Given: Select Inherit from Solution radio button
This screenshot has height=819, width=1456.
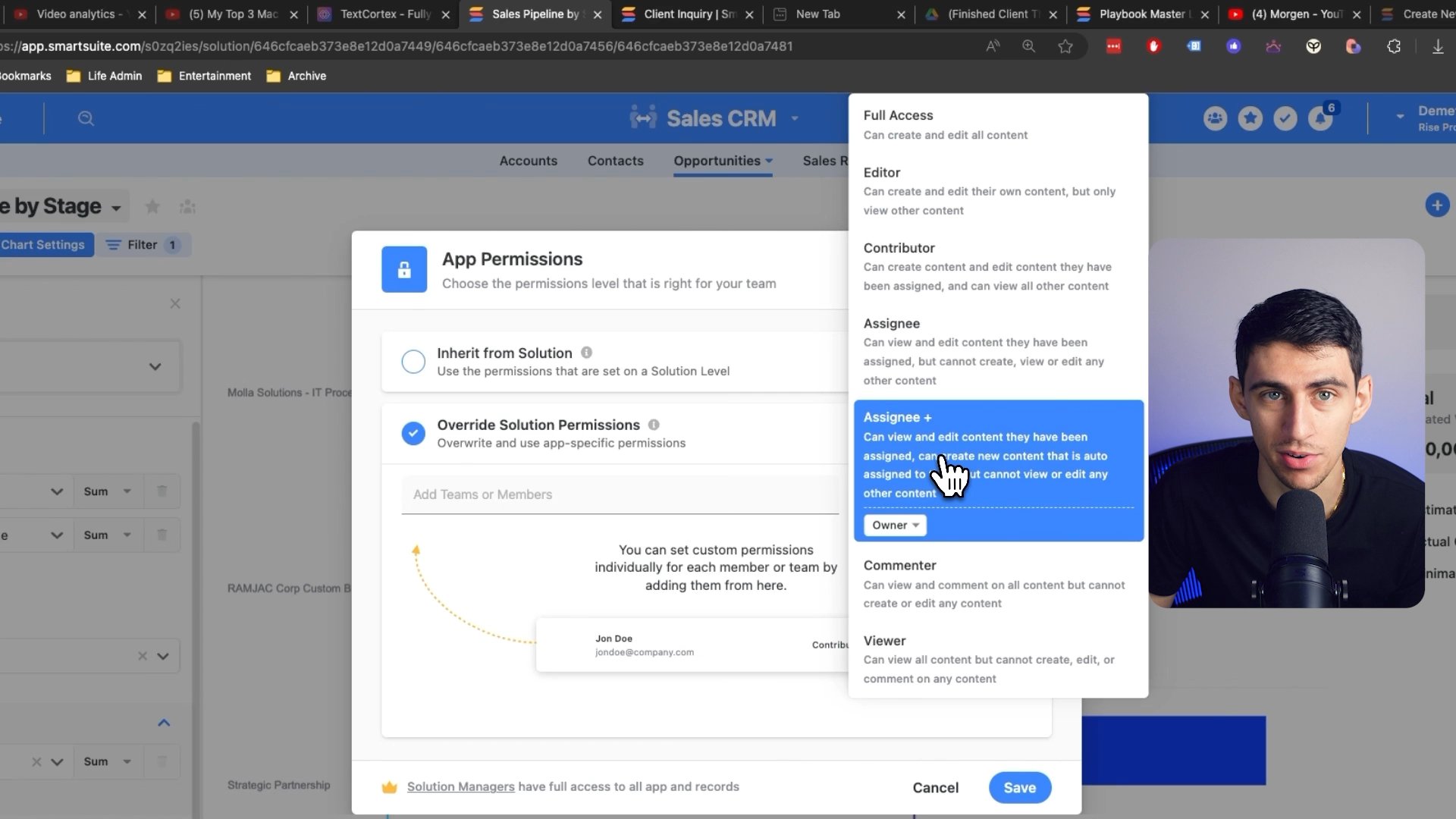Looking at the screenshot, I should 413,362.
